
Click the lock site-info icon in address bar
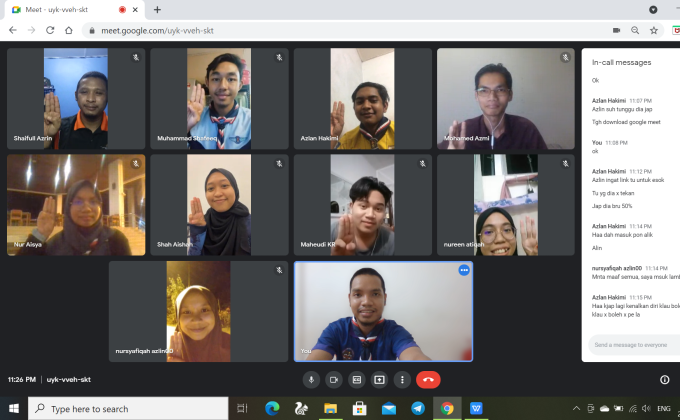tap(92, 31)
